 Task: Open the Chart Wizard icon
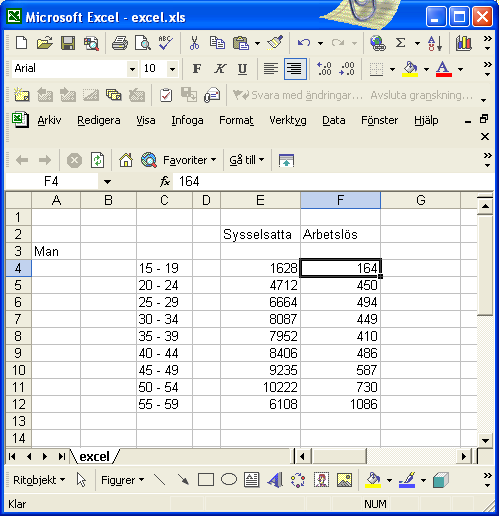pyautogui.click(x=464, y=43)
